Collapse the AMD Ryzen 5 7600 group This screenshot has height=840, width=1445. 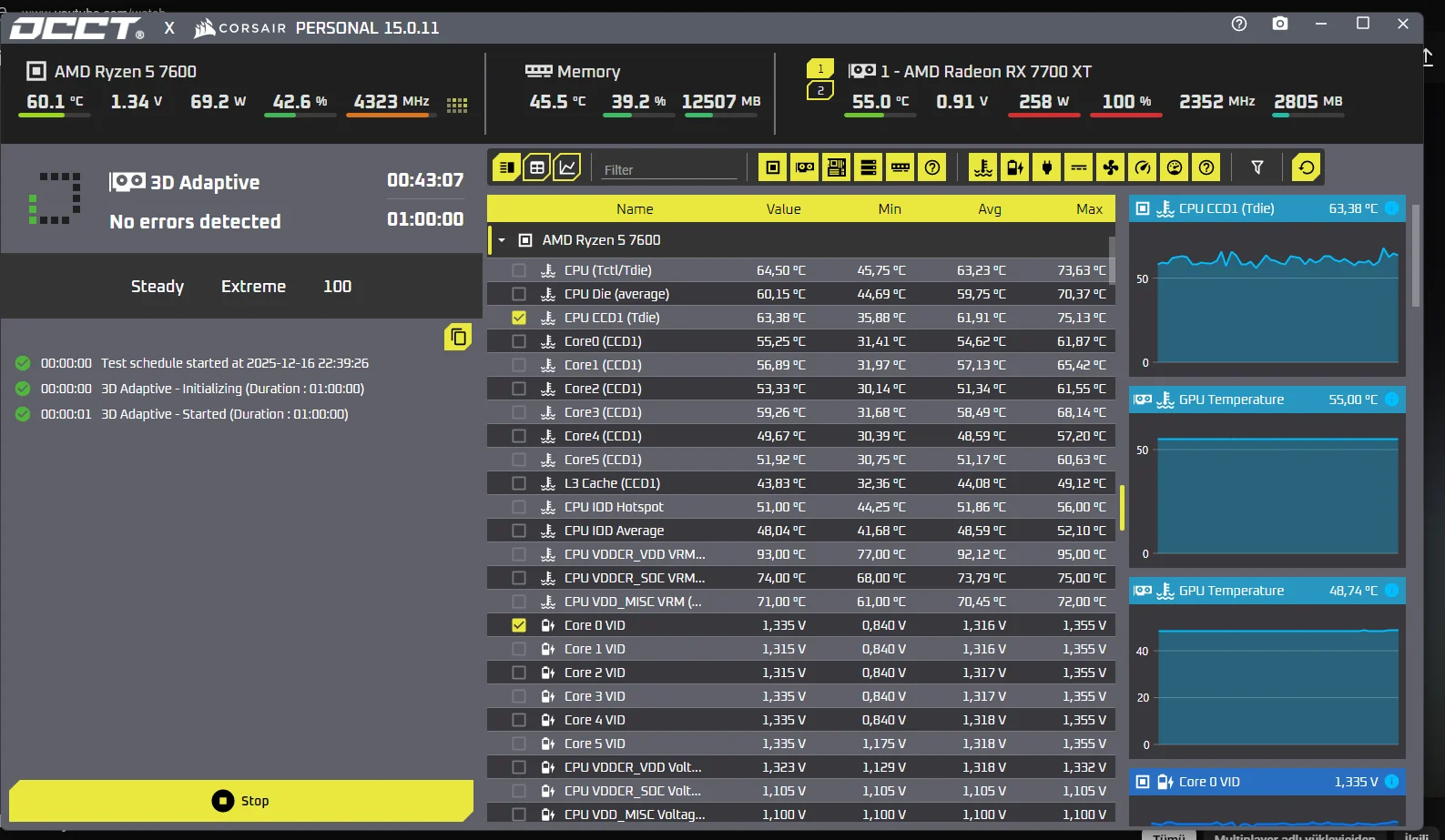point(502,240)
